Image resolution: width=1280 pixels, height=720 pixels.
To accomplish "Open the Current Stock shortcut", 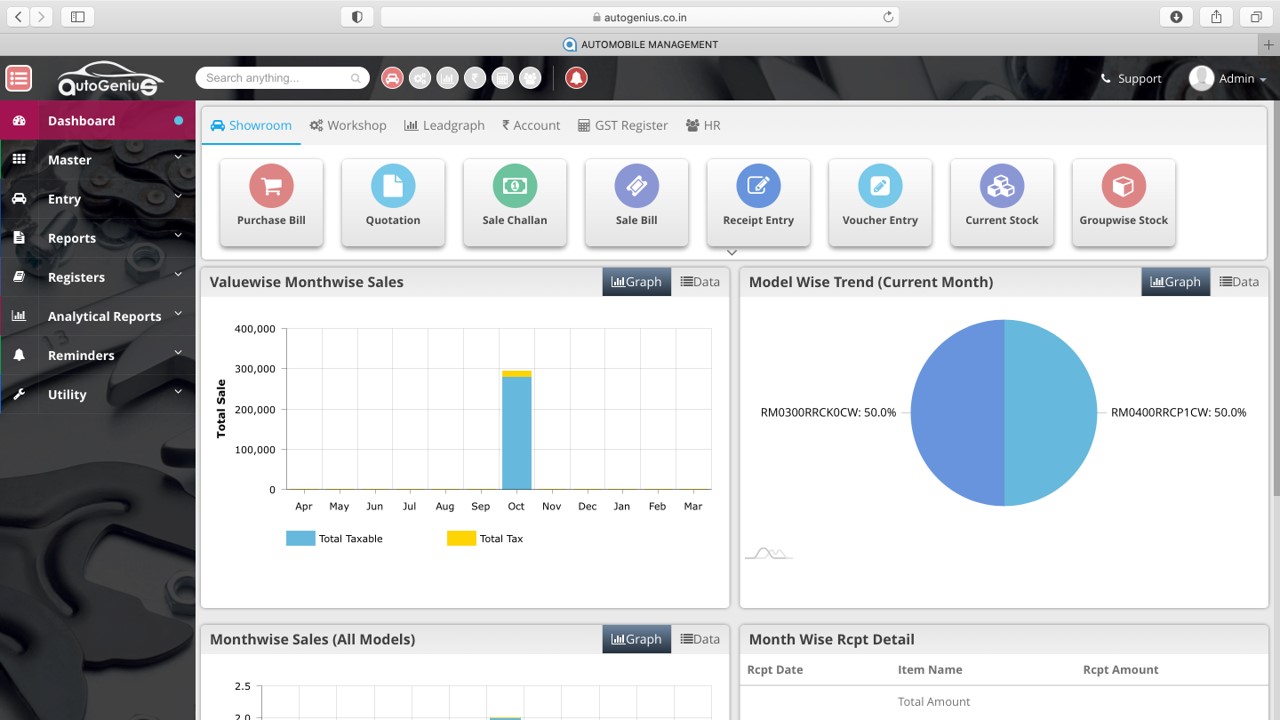I will (x=1001, y=201).
